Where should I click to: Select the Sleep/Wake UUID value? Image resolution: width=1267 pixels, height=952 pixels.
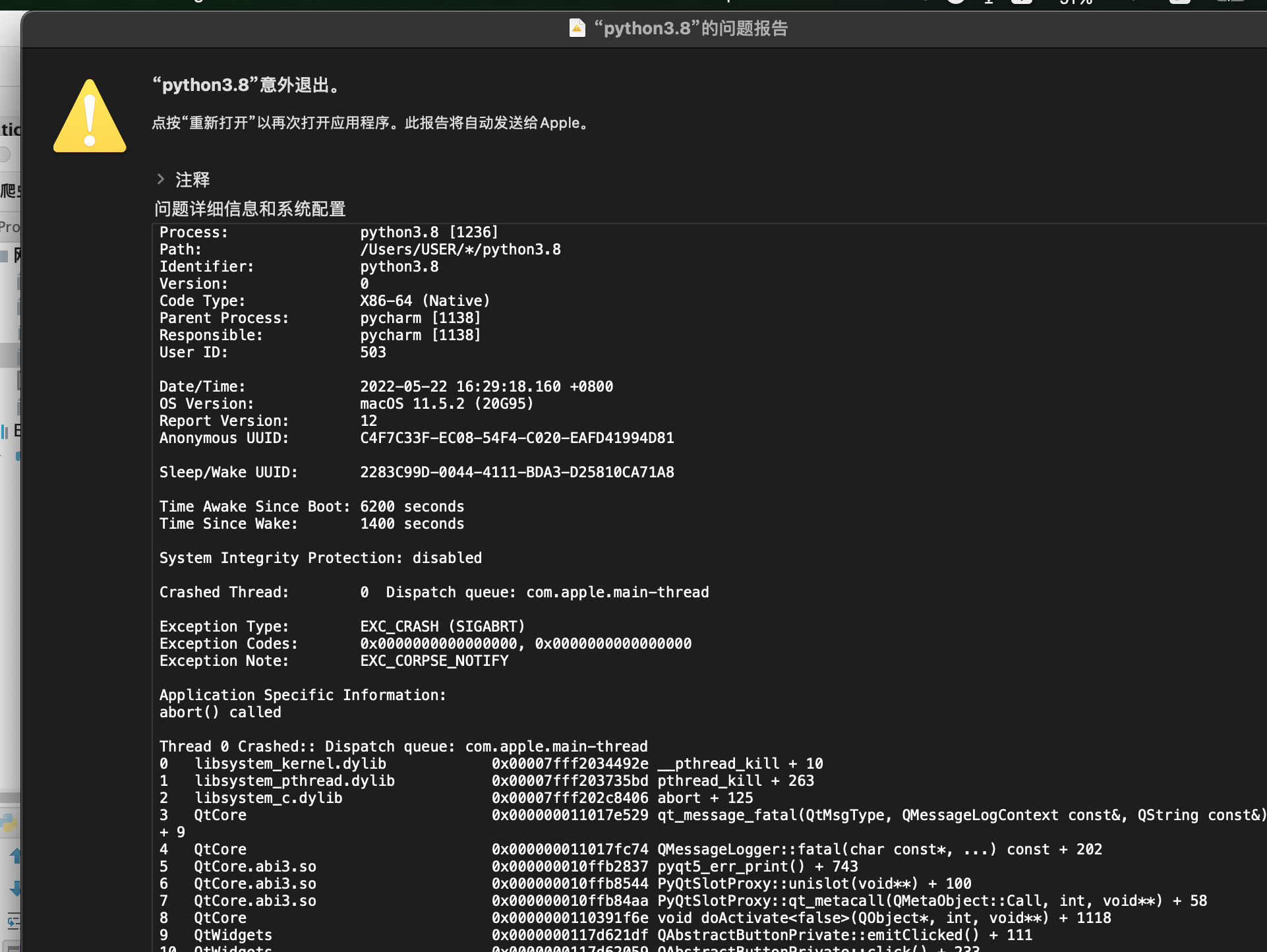pyautogui.click(x=517, y=472)
